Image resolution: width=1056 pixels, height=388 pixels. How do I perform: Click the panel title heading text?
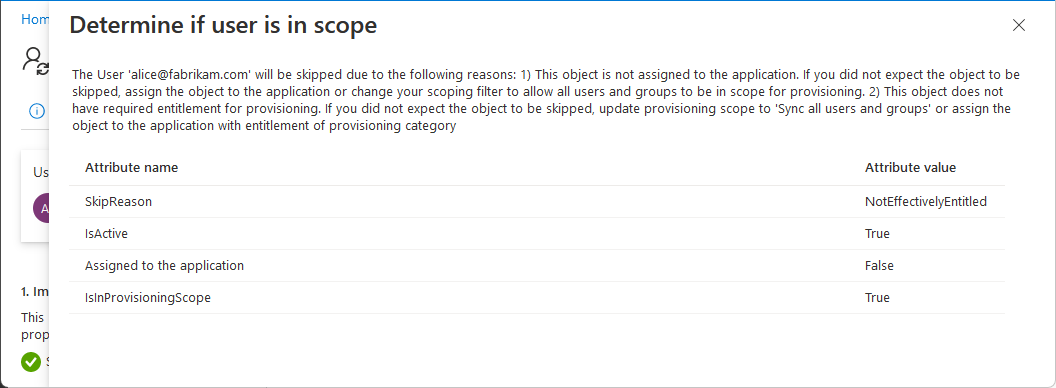[223, 26]
